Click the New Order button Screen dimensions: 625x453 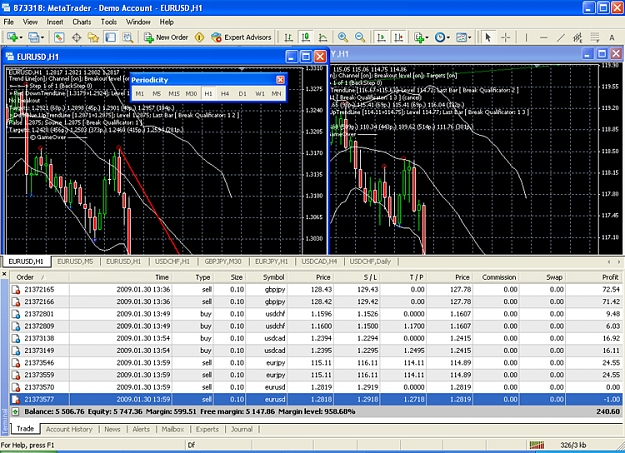click(166, 37)
